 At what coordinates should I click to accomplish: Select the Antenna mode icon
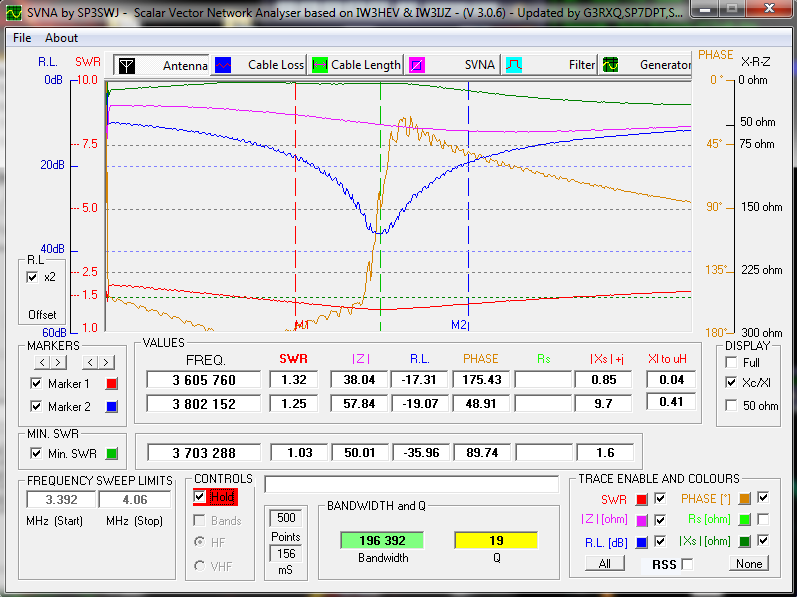tap(126, 66)
